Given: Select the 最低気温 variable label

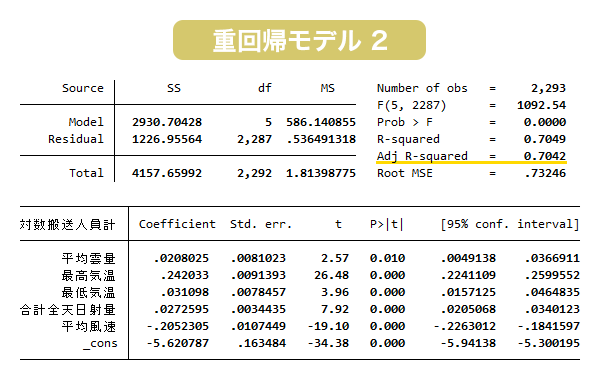Looking at the screenshot, I should [x=88, y=292].
